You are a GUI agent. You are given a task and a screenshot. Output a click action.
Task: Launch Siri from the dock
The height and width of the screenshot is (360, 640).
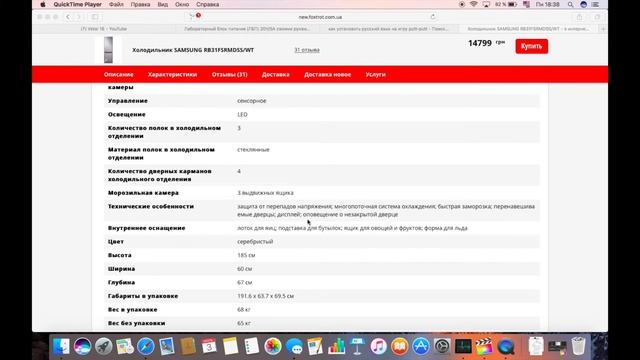82,347
